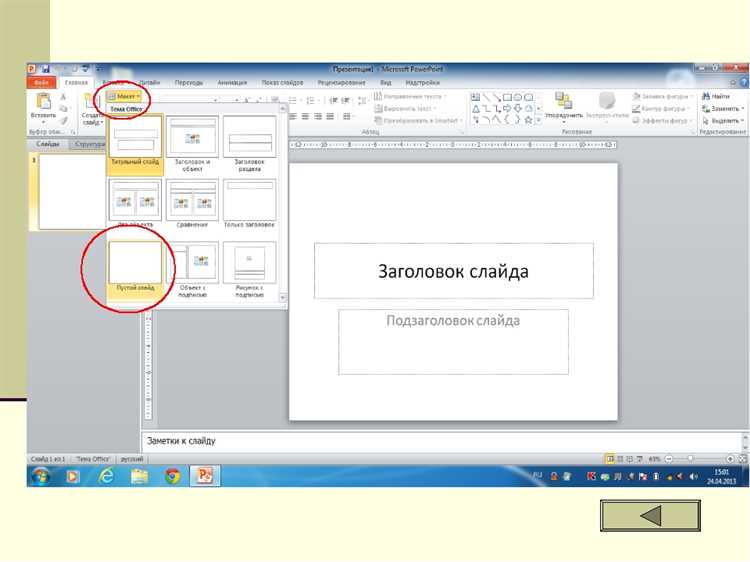Open the Контур фигуры (Shape Outline) dropdown

click(661, 109)
